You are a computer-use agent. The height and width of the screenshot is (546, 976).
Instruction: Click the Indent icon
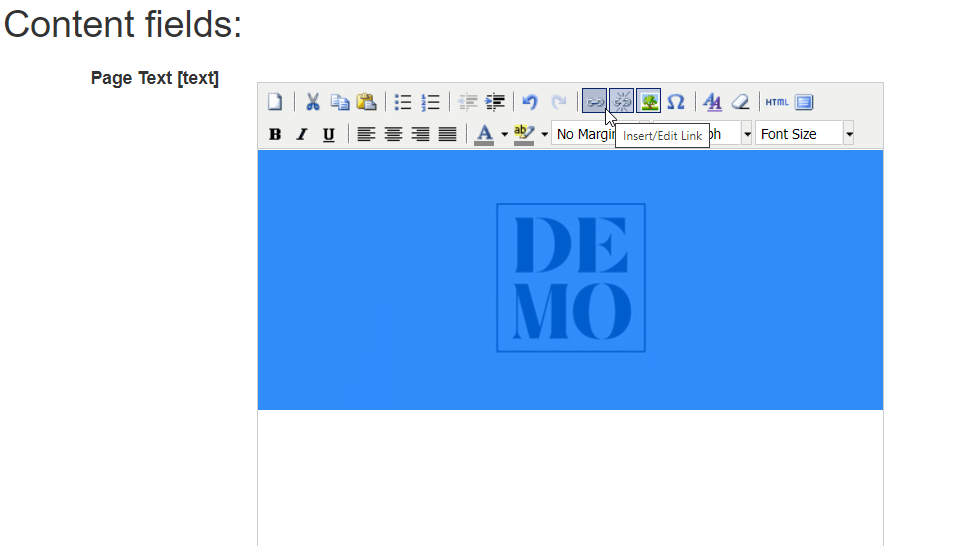(x=495, y=101)
